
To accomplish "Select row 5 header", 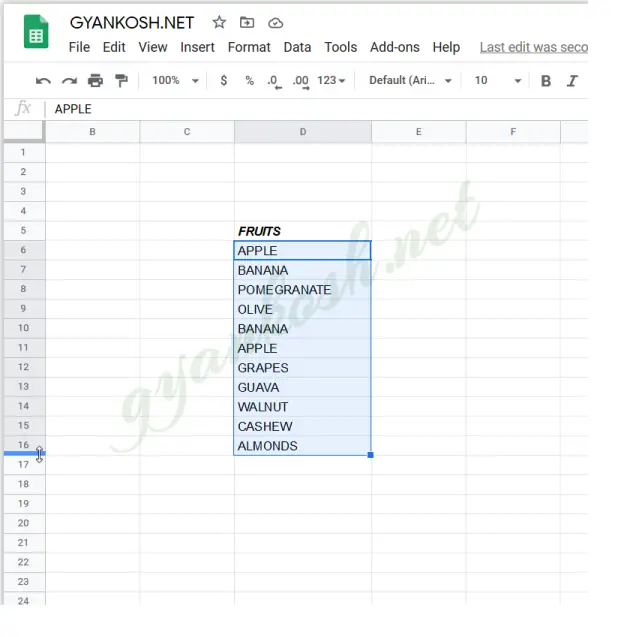I will tap(24, 231).
